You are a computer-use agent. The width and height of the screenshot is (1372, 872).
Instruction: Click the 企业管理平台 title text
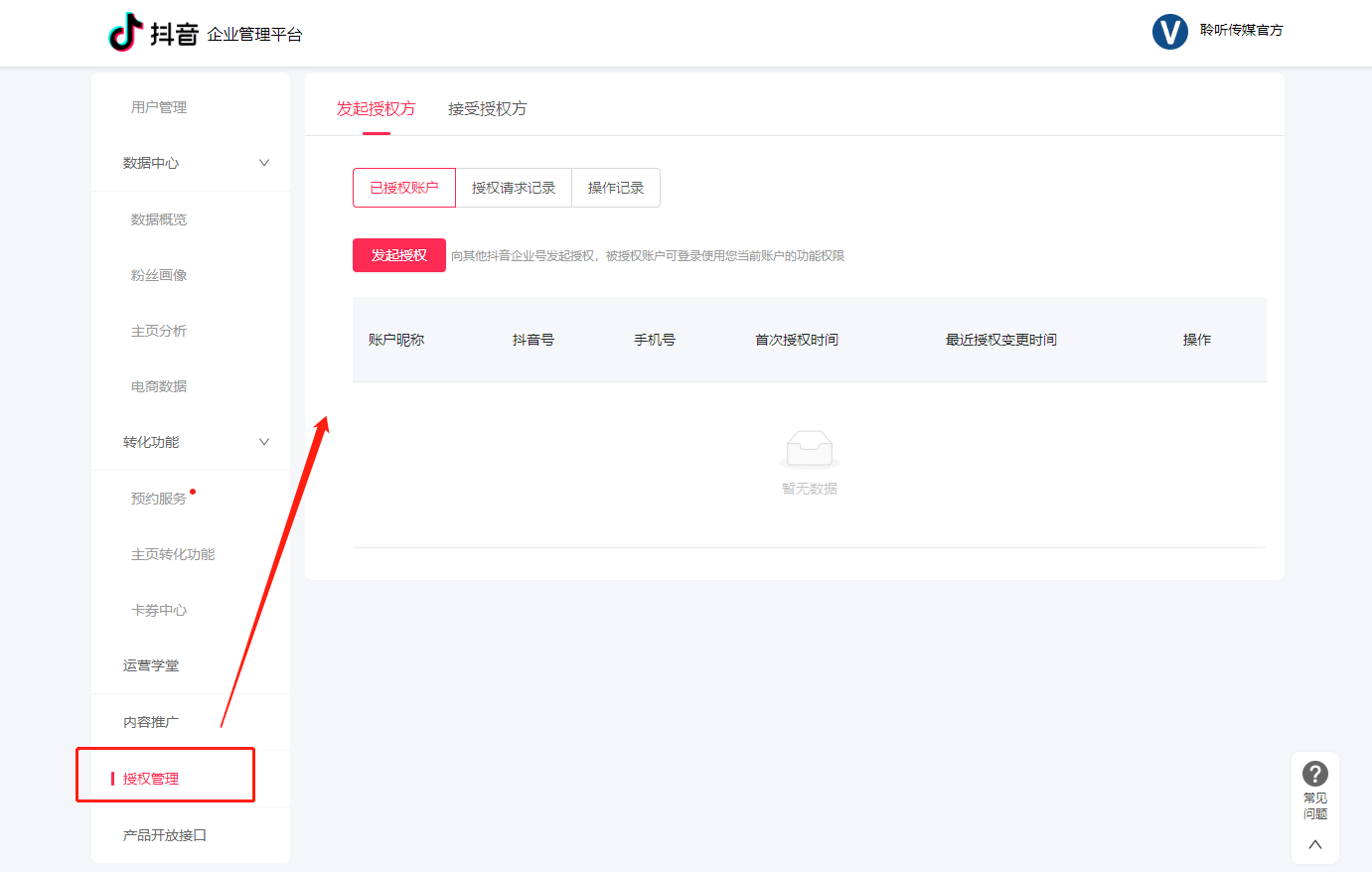254,35
